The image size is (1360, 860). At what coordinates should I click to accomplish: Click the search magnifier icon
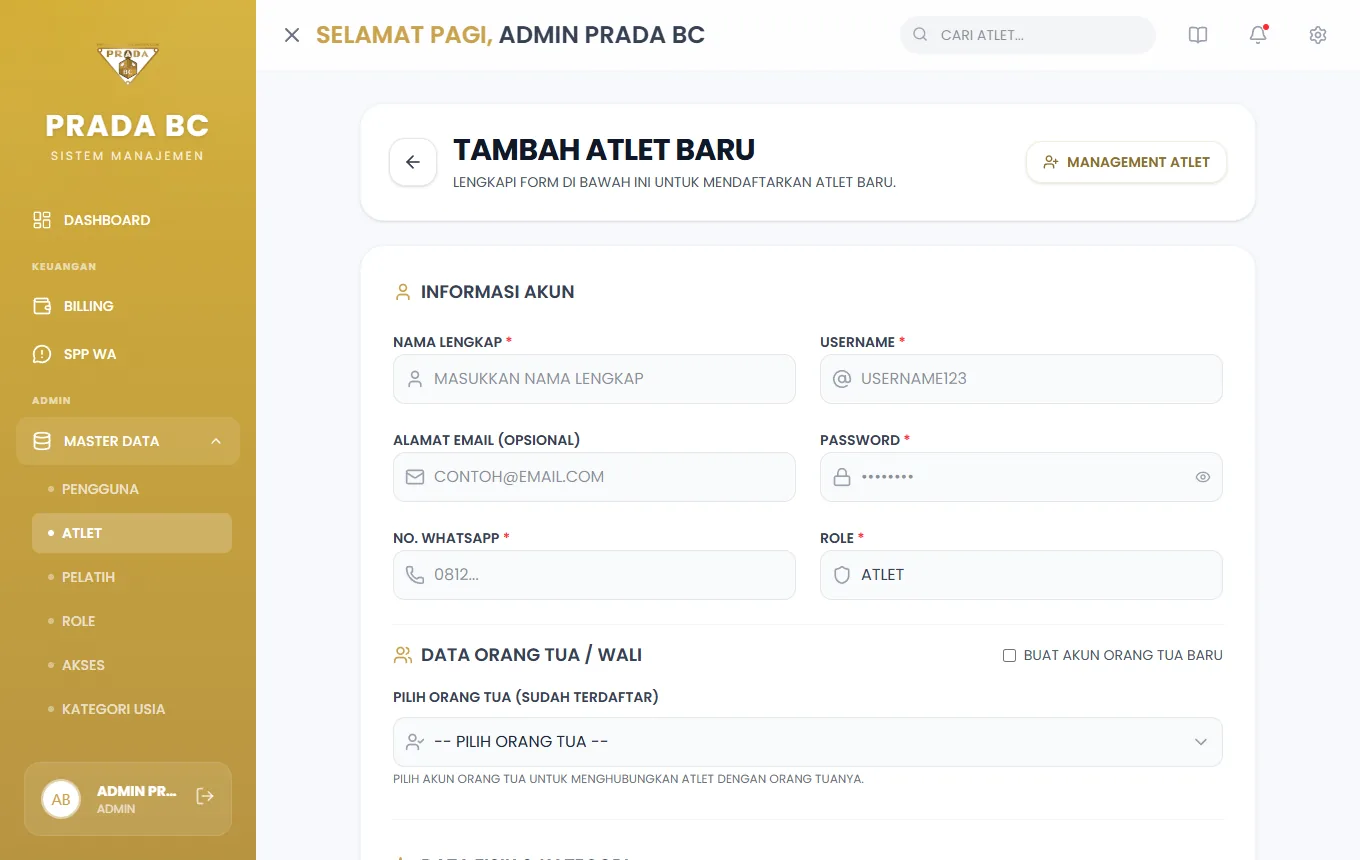point(920,35)
